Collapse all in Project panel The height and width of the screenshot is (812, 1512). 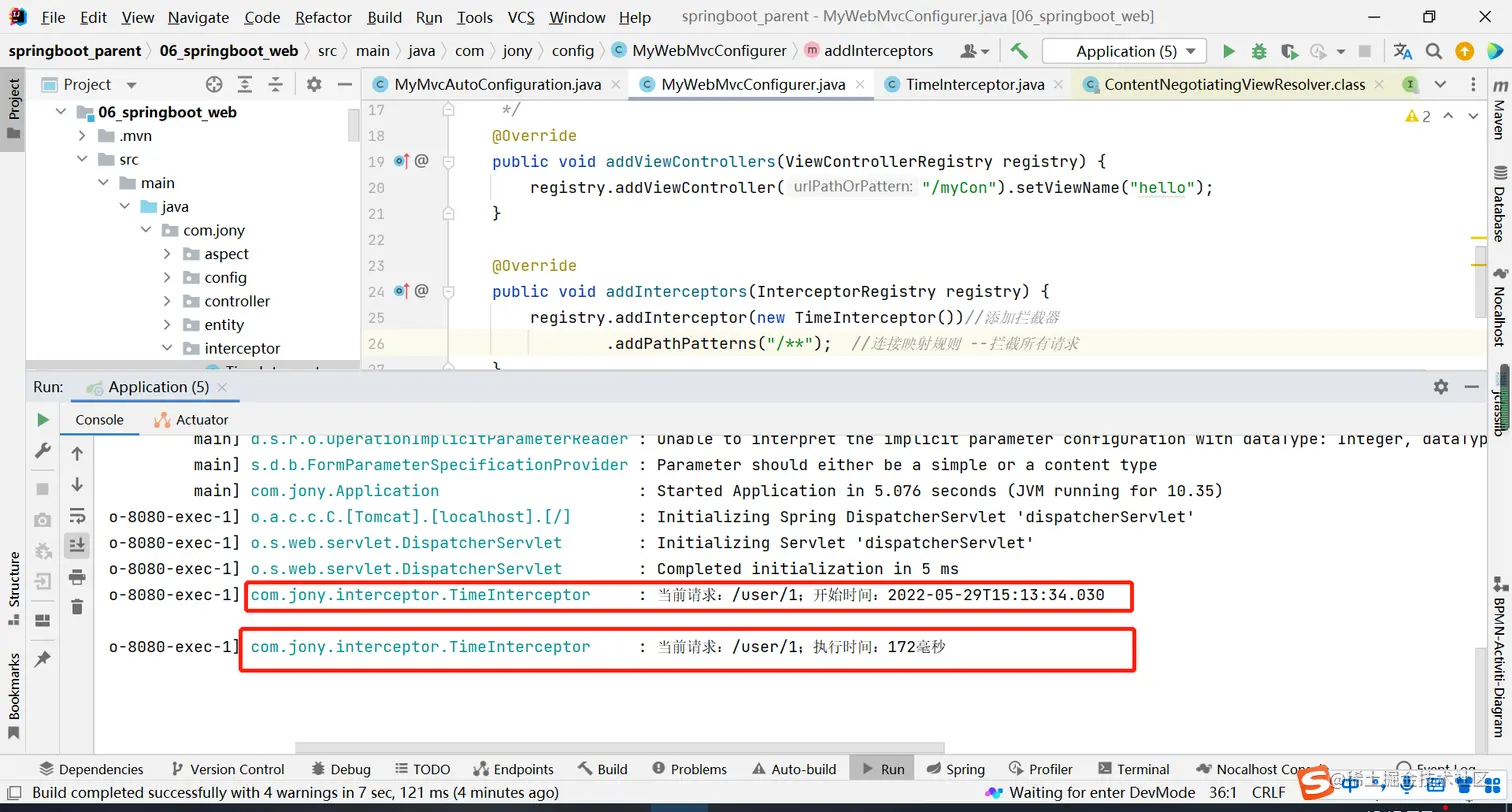[276, 85]
